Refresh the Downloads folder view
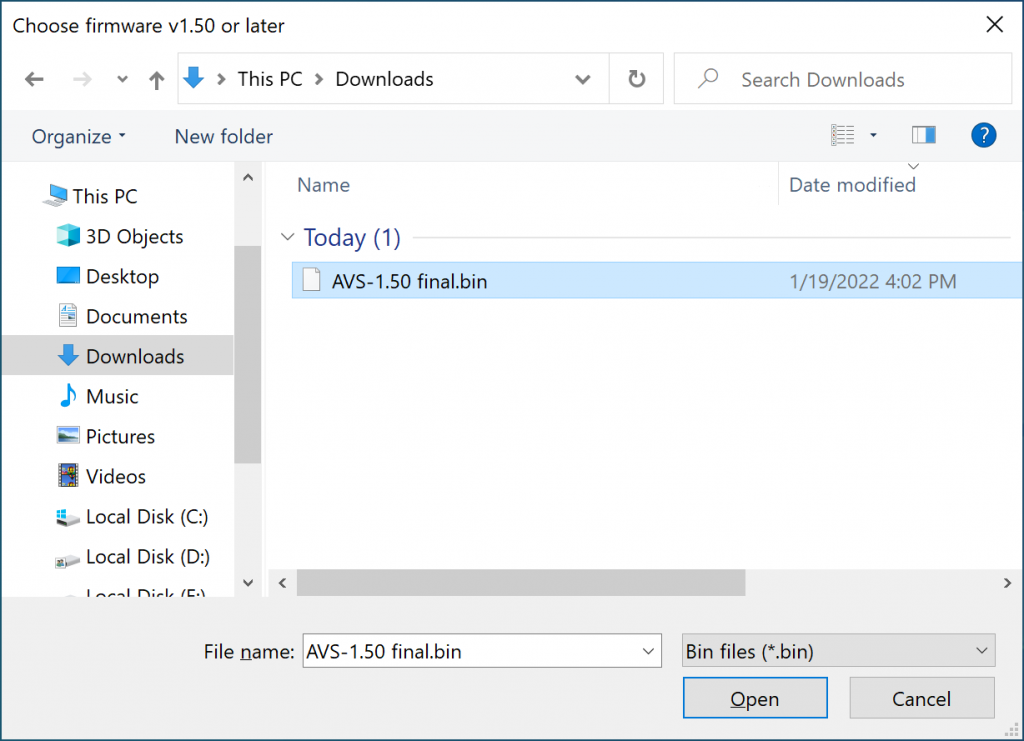Image resolution: width=1024 pixels, height=741 pixels. (636, 80)
